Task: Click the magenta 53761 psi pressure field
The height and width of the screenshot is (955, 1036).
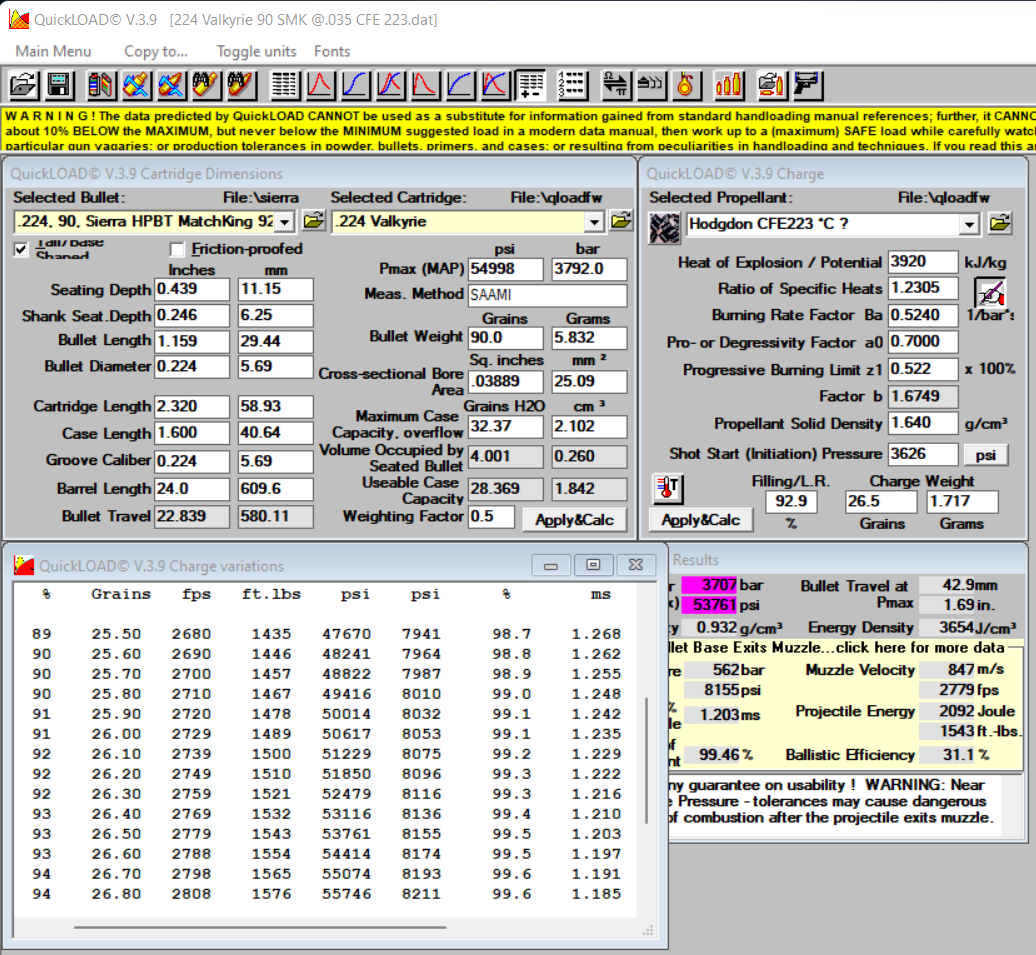Action: 709,605
